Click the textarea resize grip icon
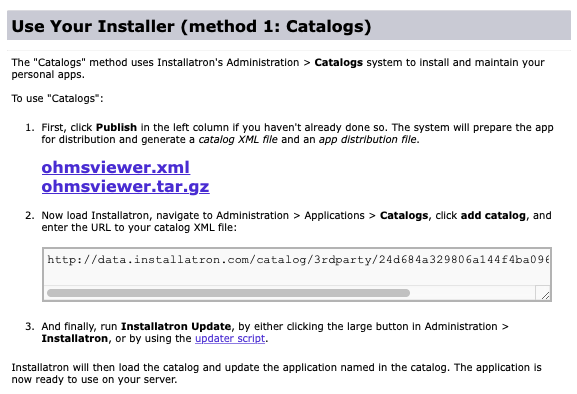Image resolution: width=577 pixels, height=394 pixels. (545, 295)
